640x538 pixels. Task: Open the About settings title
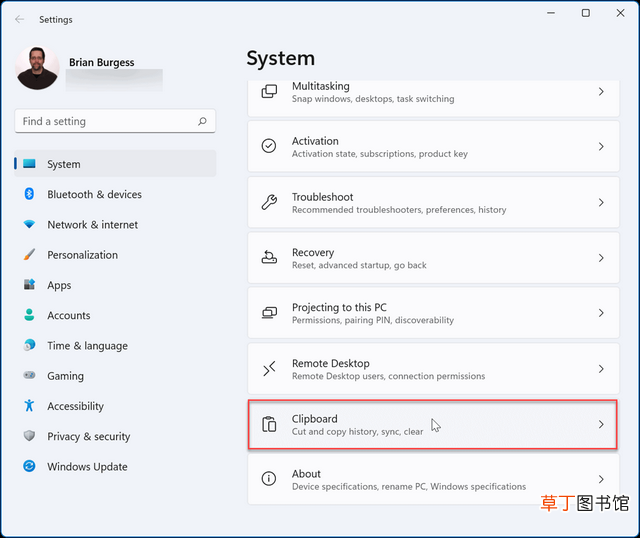pos(306,474)
